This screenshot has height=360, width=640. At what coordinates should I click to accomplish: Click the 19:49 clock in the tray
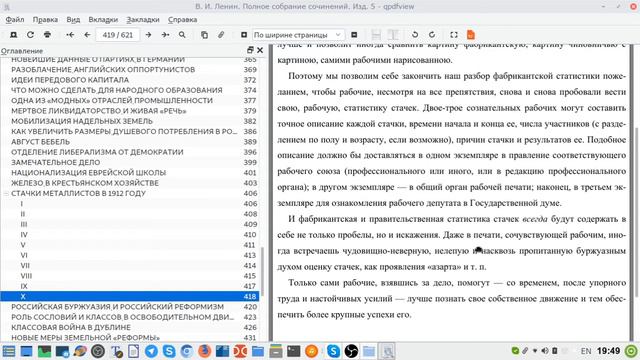(608, 351)
